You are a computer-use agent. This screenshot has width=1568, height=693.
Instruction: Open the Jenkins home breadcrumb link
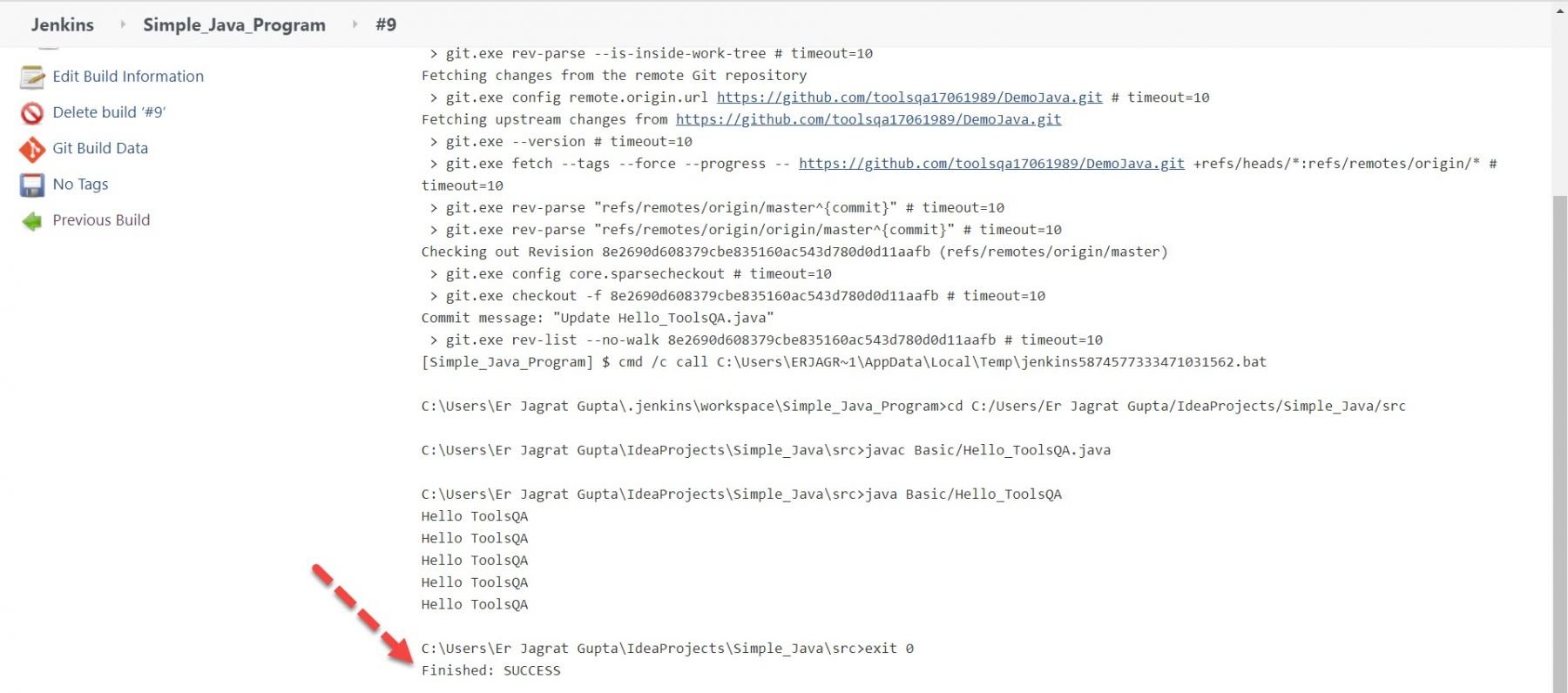[x=62, y=24]
